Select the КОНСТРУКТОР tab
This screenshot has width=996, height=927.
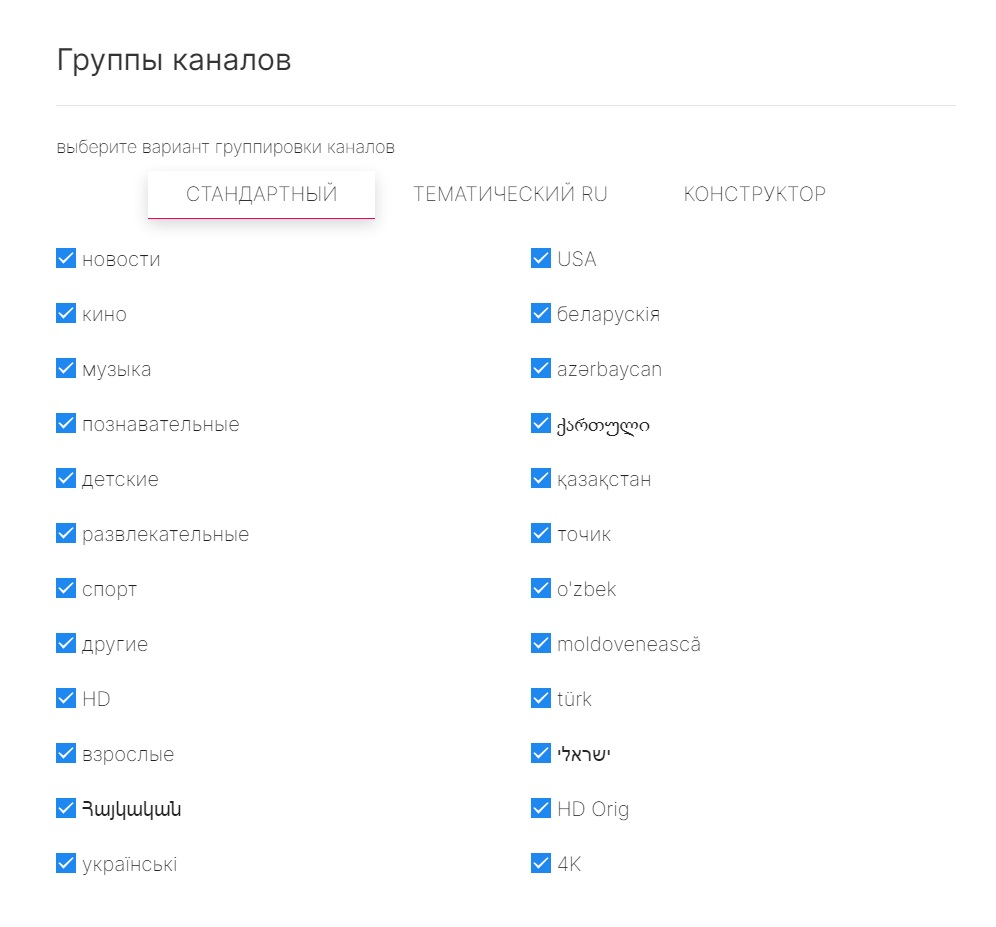pos(754,194)
